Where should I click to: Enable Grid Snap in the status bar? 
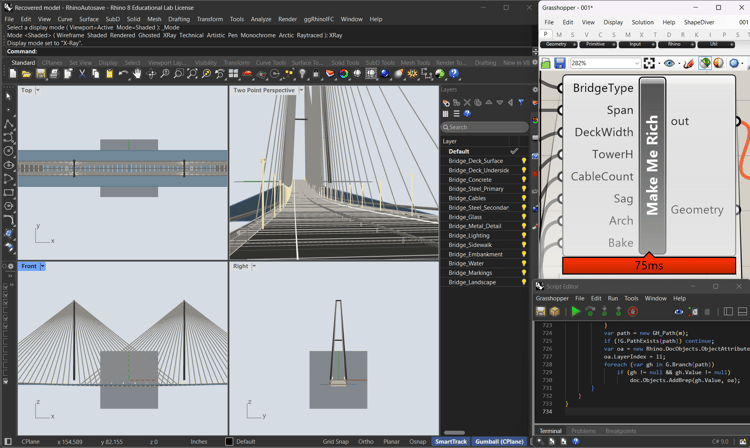[x=335, y=441]
